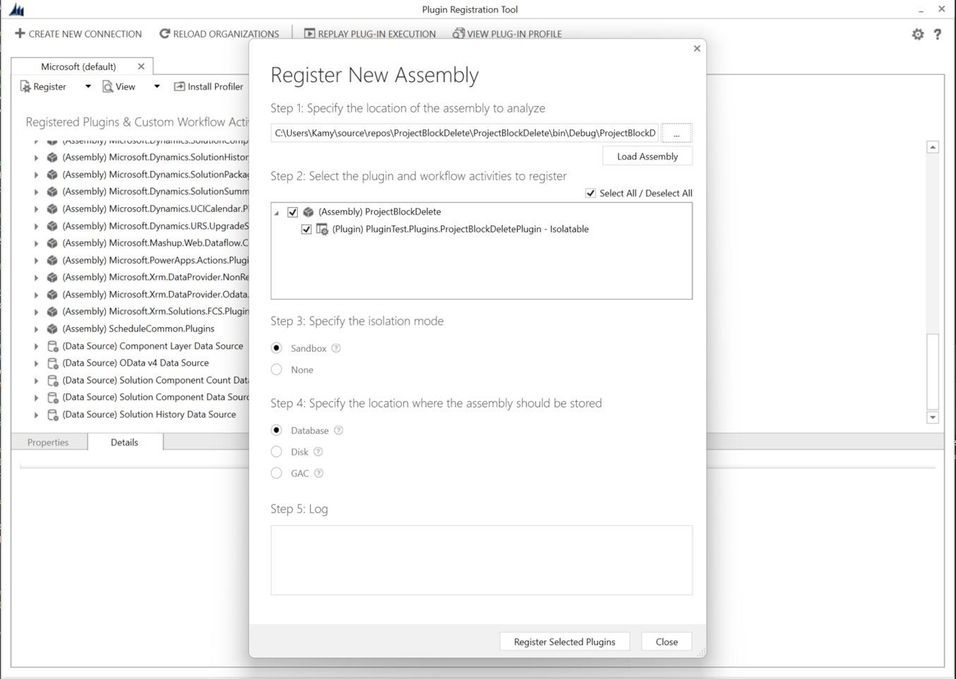The image size is (956, 679).
Task: Select Sandbox isolation mode
Action: click(x=277, y=348)
